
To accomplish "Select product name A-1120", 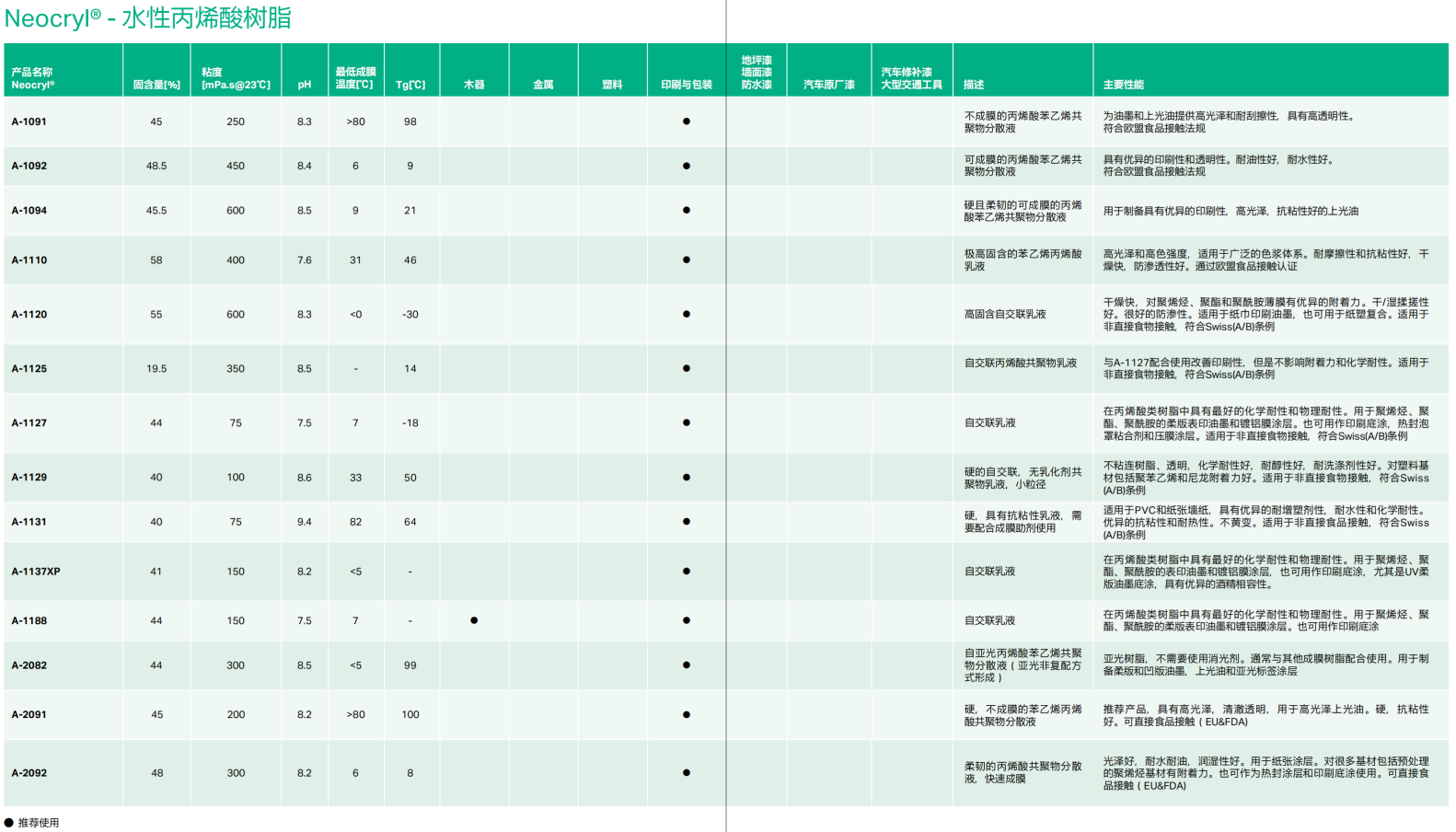I will pyautogui.click(x=29, y=315).
